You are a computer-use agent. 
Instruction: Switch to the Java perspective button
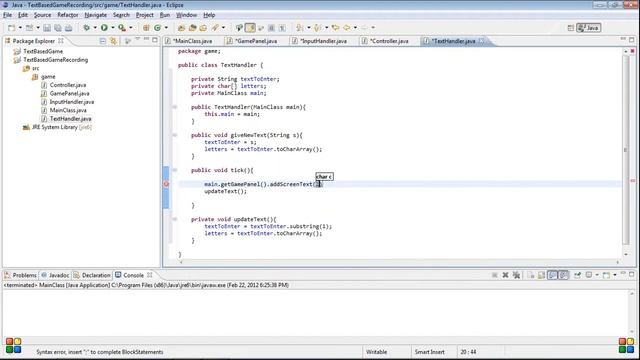click(x=589, y=28)
